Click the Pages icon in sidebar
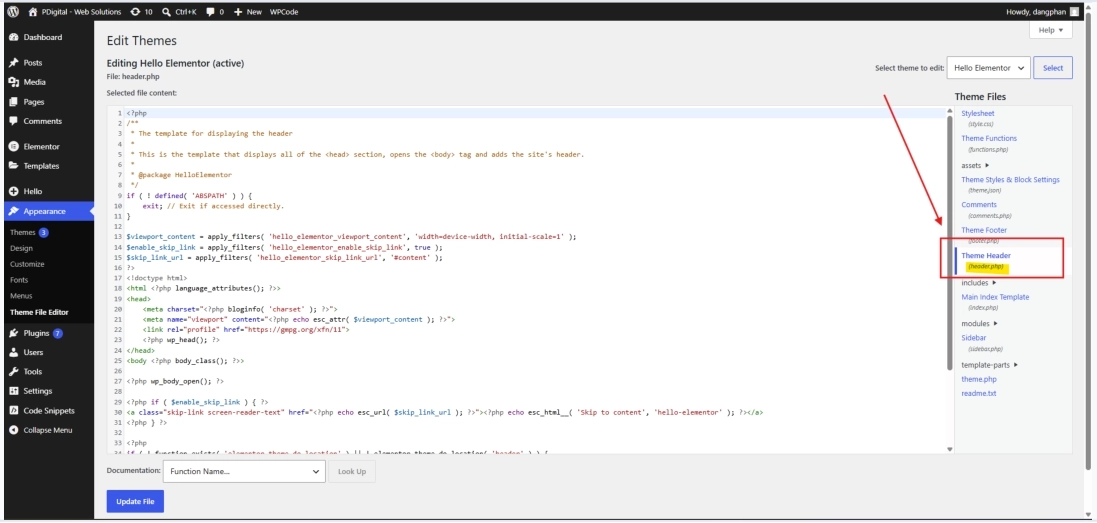 [x=13, y=101]
